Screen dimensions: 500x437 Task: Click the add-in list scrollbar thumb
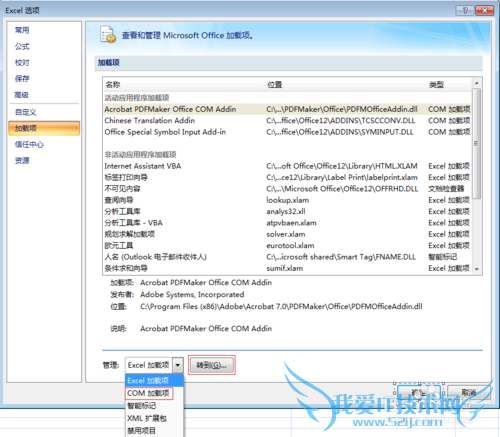pos(477,143)
